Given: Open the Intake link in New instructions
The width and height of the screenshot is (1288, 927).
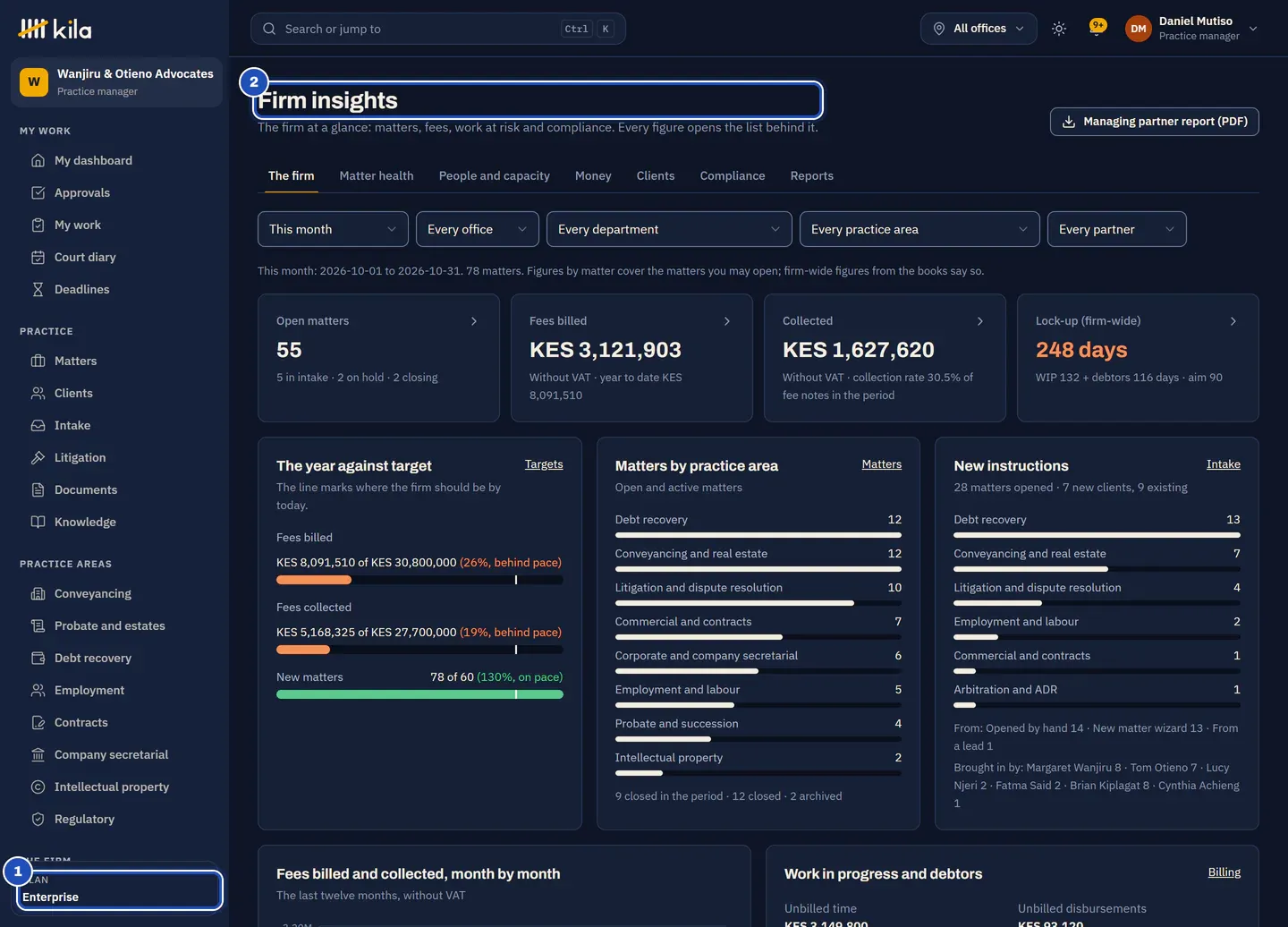Looking at the screenshot, I should pyautogui.click(x=1224, y=464).
